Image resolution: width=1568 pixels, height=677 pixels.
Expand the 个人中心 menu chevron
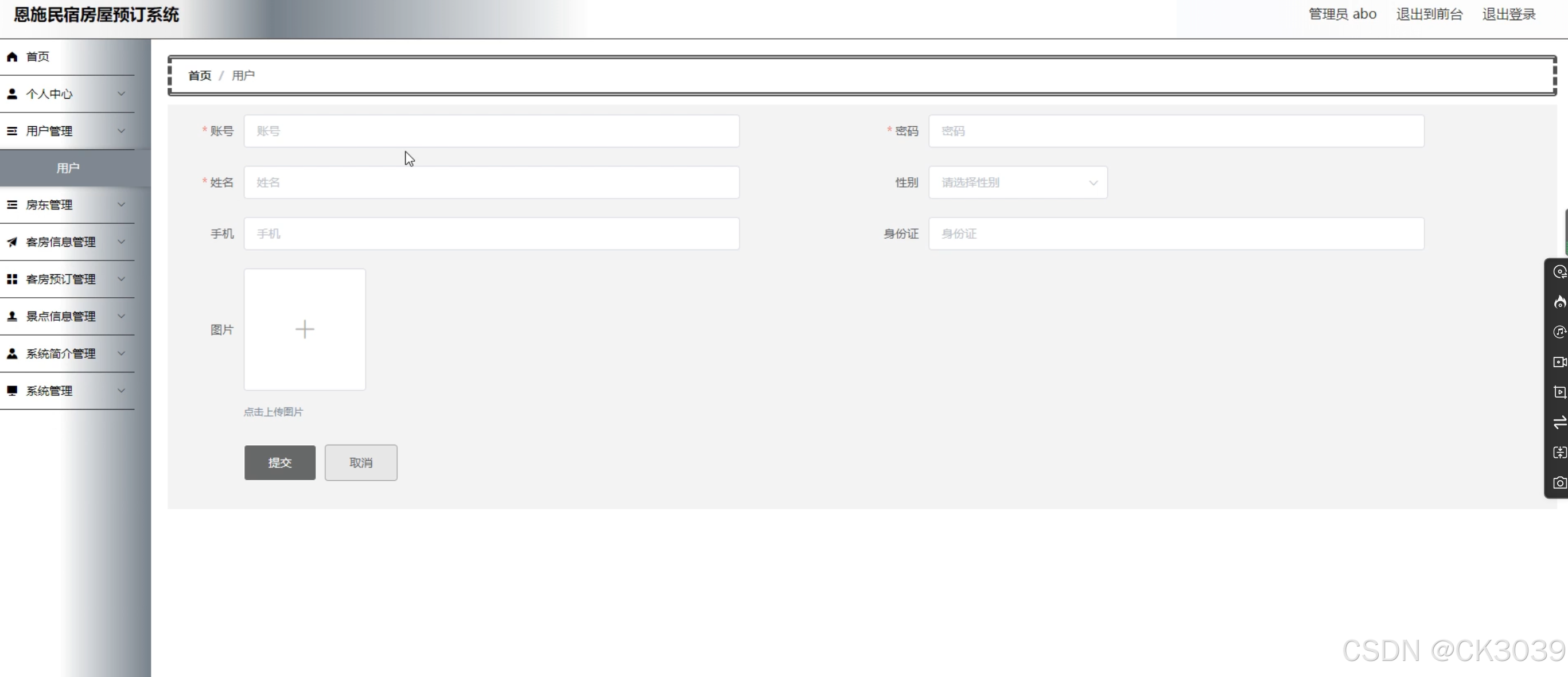[121, 94]
